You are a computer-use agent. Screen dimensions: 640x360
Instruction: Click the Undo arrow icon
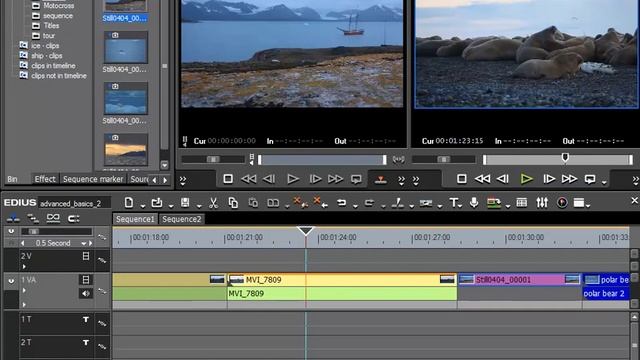(342, 202)
